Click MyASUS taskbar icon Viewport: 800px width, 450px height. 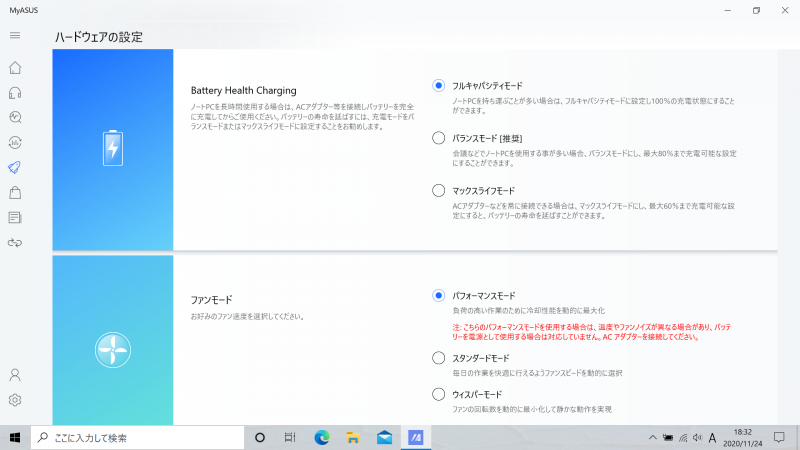[x=416, y=438]
